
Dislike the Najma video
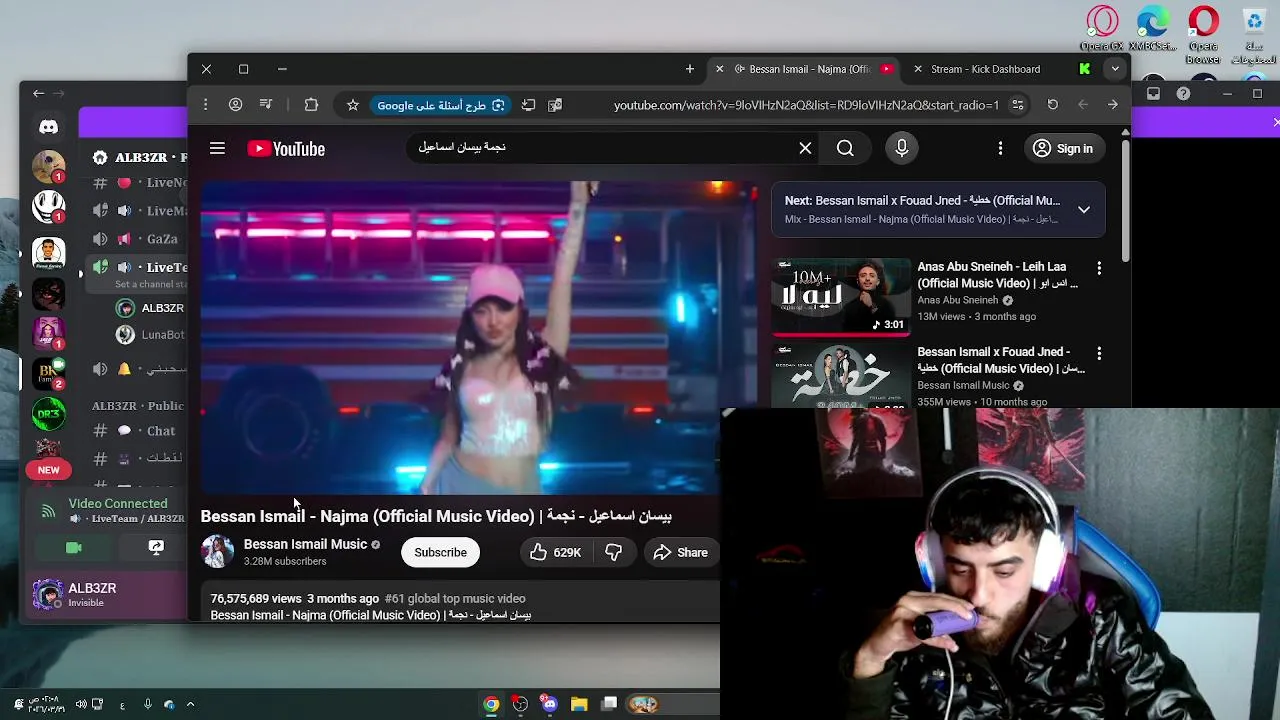tap(614, 552)
